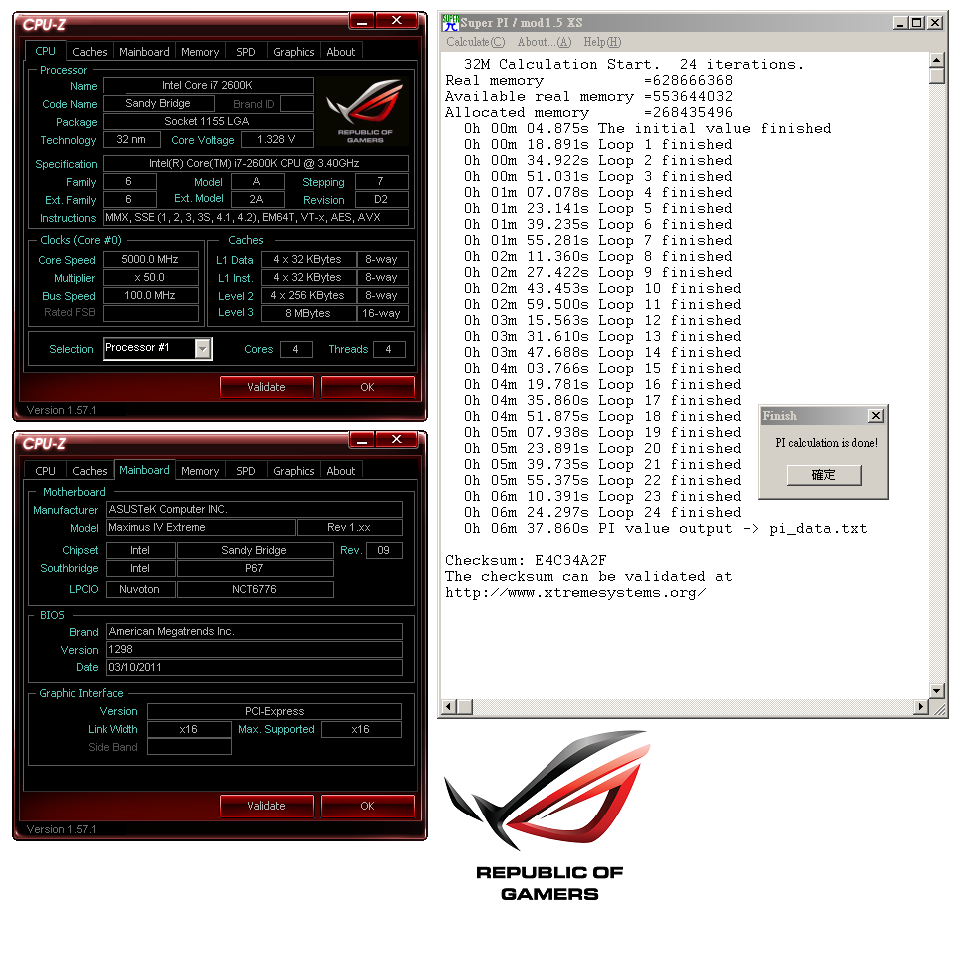Click the "PI value output -> pi_data.txt" line
The height and width of the screenshot is (963, 963).
[x=665, y=528]
